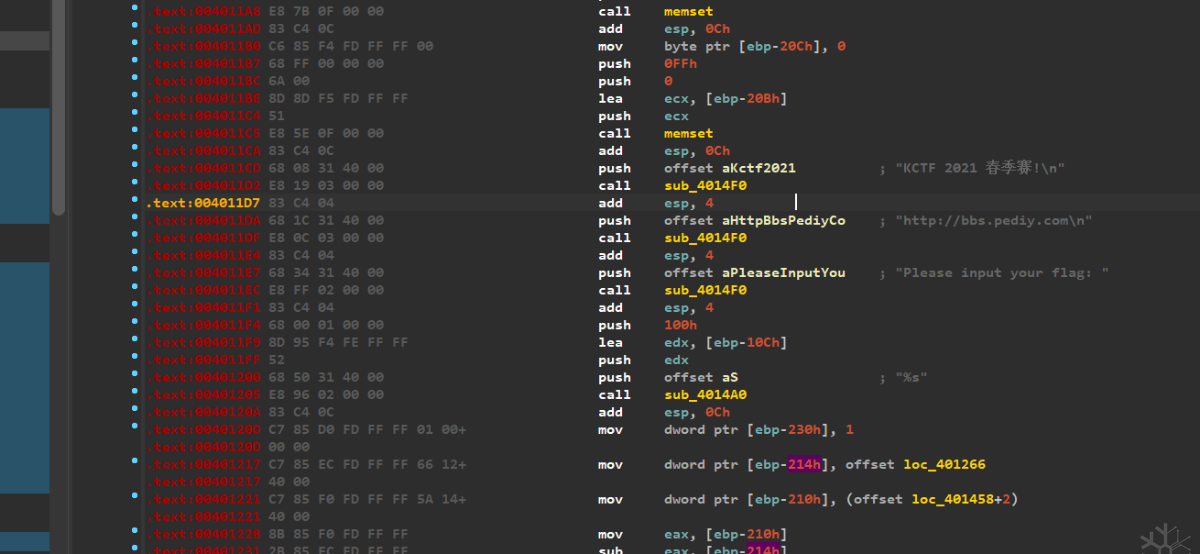Click operand dword ptr [ebp-230h], 1
Screen dimensions: 1200x554
point(759,429)
